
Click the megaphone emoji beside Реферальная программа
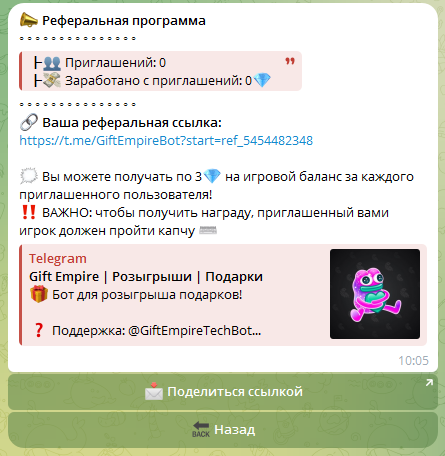29,20
